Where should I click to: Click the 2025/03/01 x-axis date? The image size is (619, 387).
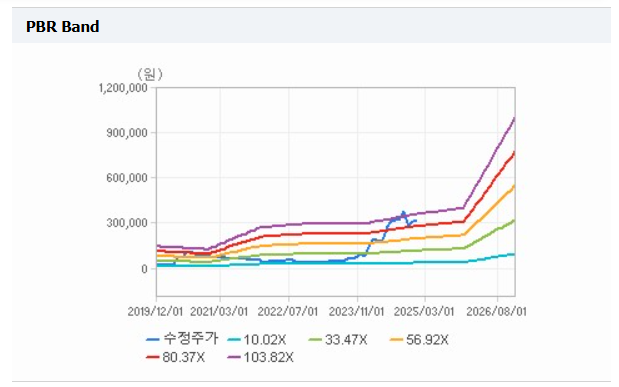pos(424,312)
